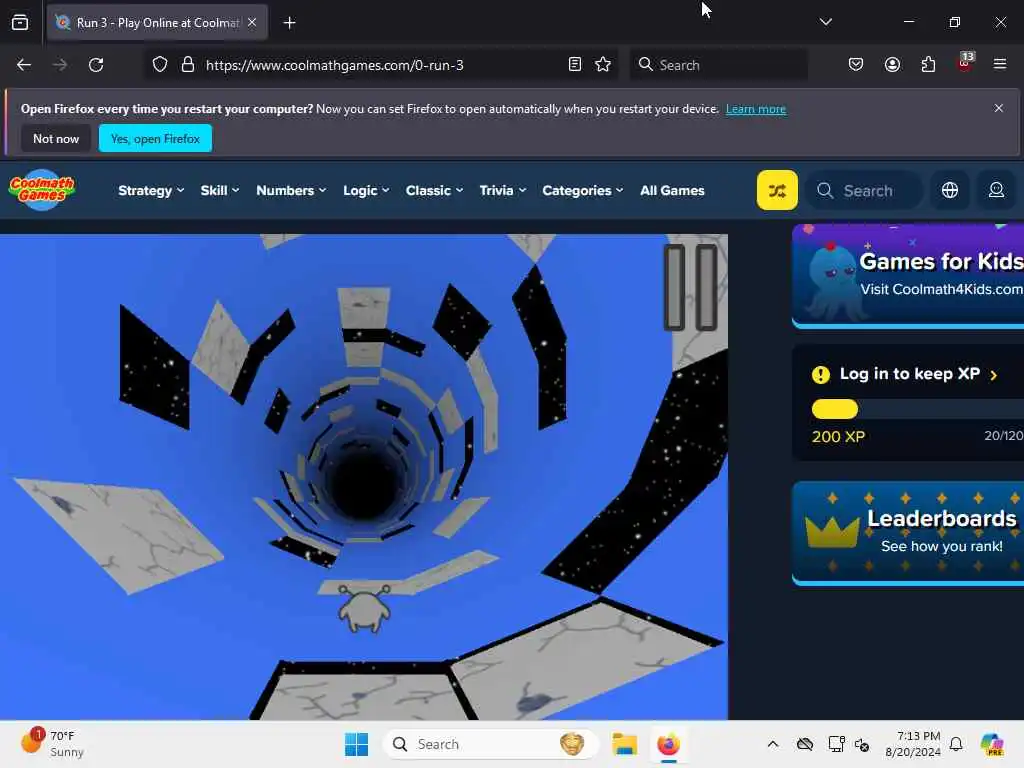Click the yellow XP progress bar
Viewport: 1024px width, 768px height.
click(x=835, y=409)
